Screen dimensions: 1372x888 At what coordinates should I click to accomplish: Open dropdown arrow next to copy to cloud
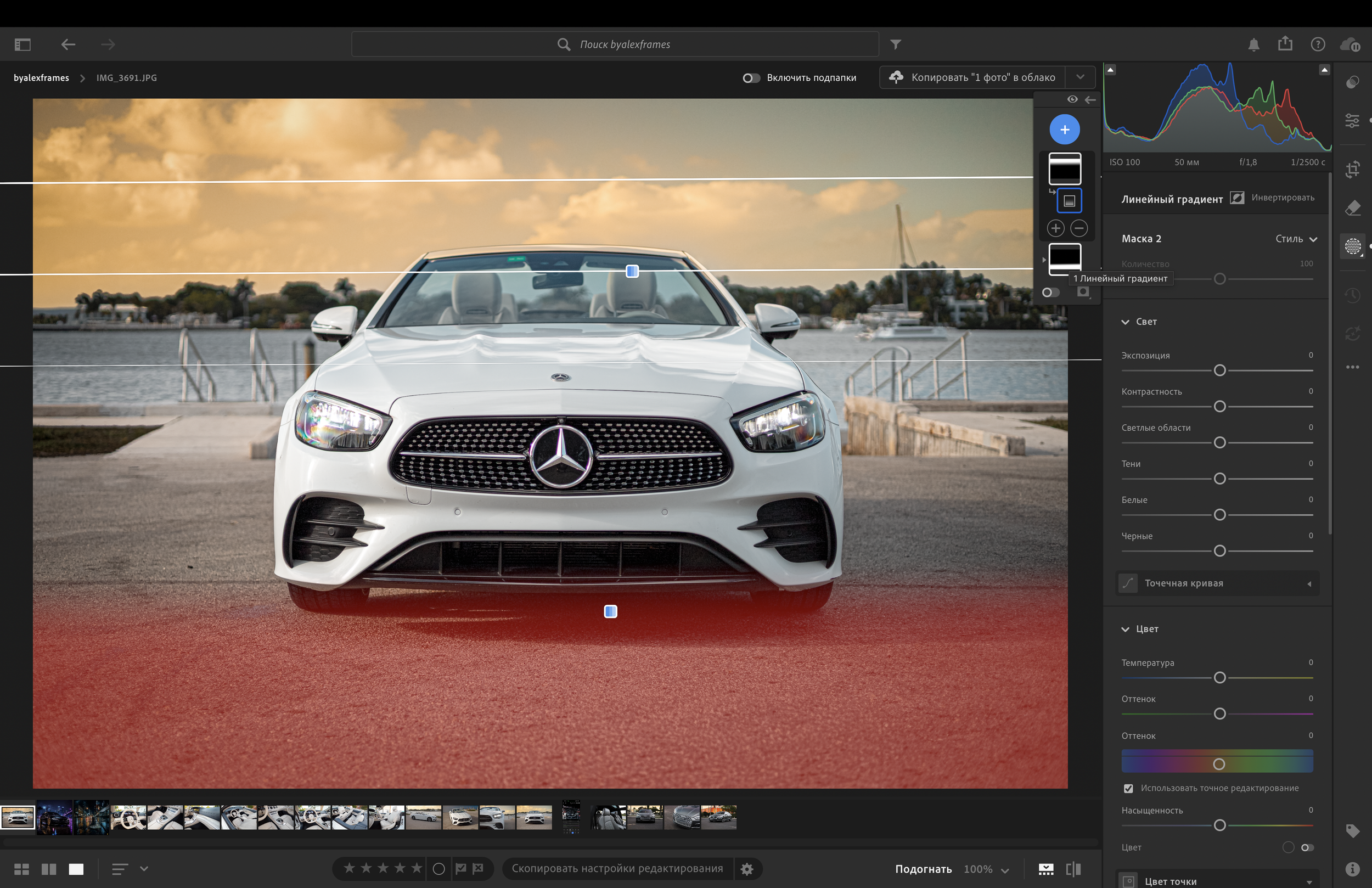click(x=1079, y=77)
